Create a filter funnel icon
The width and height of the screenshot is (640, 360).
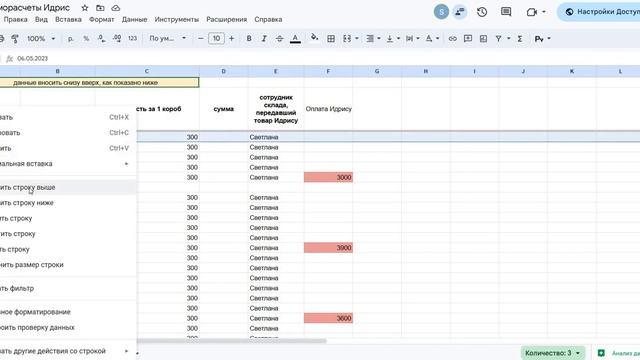[498, 38]
